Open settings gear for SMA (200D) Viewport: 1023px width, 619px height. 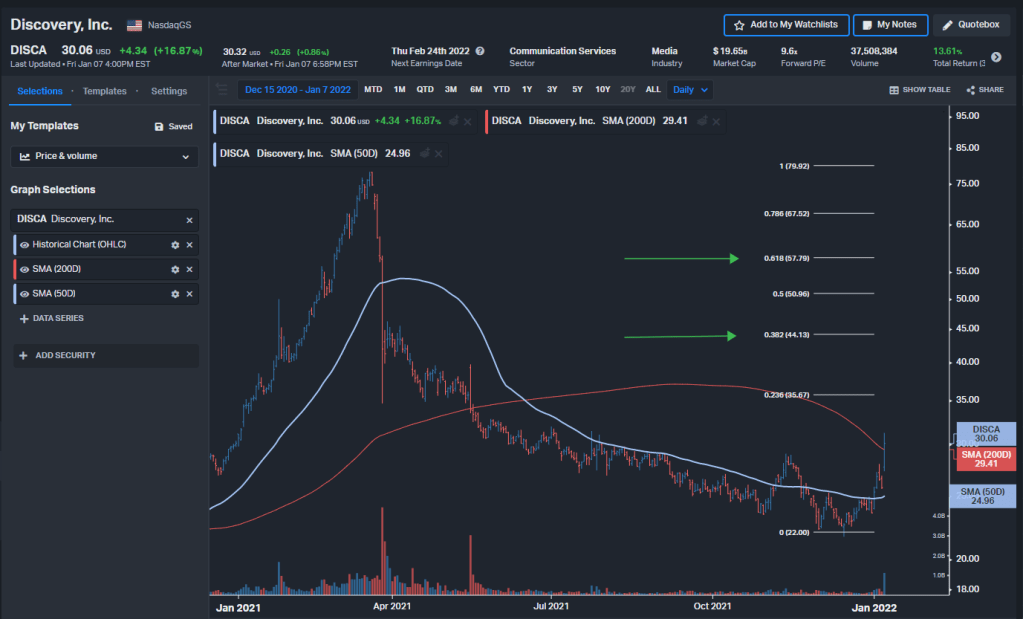click(175, 270)
